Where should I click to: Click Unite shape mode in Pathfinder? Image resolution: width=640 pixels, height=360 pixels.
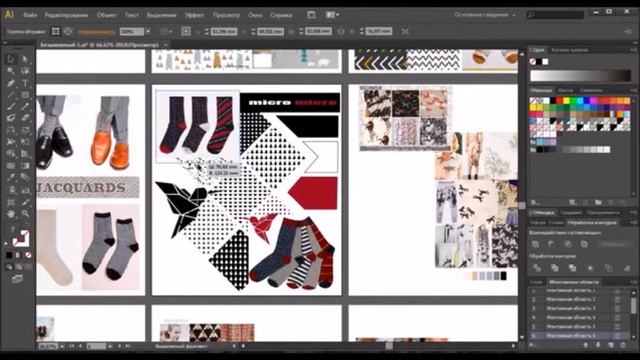[536, 244]
